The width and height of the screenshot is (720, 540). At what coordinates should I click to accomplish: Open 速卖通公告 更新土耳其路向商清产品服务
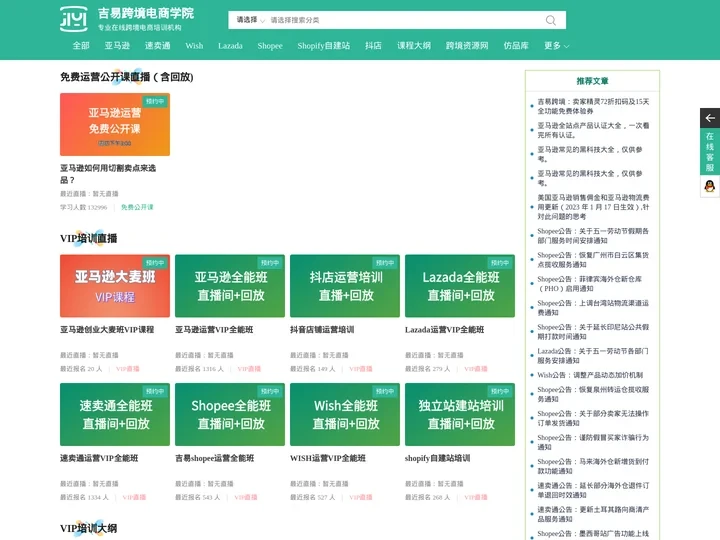pos(593,514)
